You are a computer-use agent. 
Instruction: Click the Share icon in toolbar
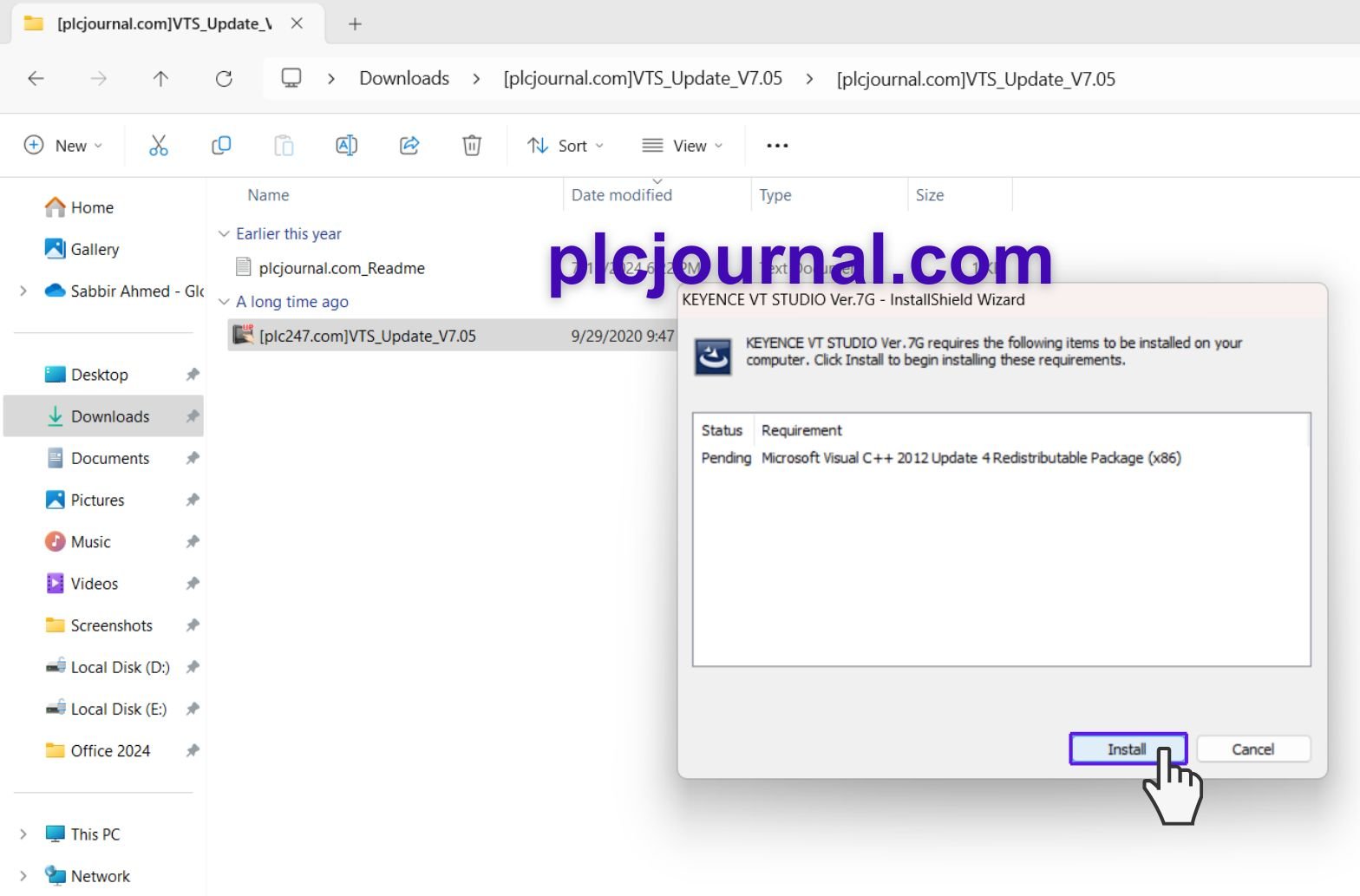coord(409,146)
